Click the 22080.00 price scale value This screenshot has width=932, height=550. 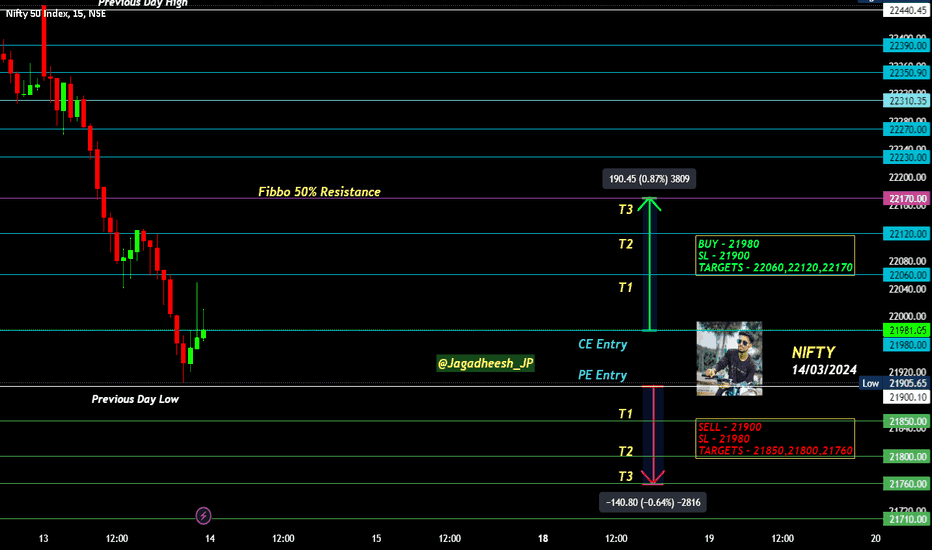point(907,261)
